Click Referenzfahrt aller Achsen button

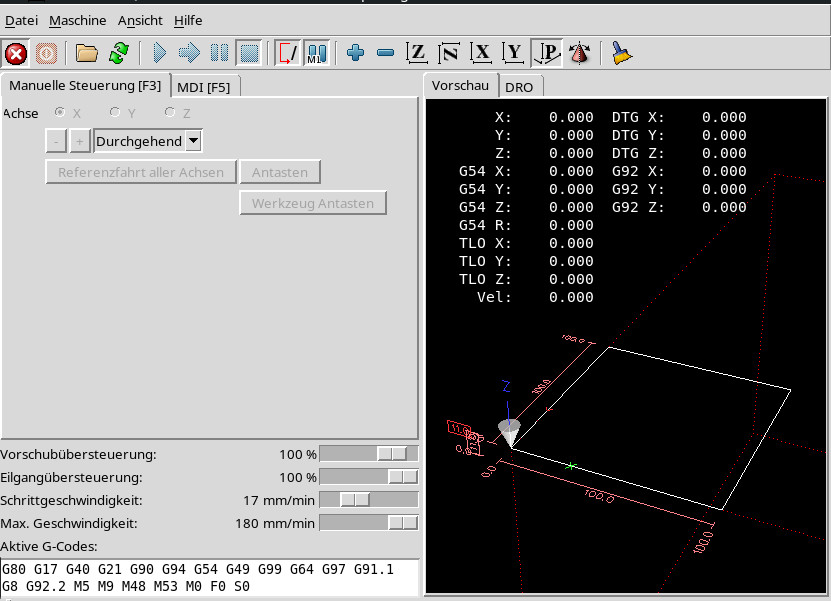(141, 172)
